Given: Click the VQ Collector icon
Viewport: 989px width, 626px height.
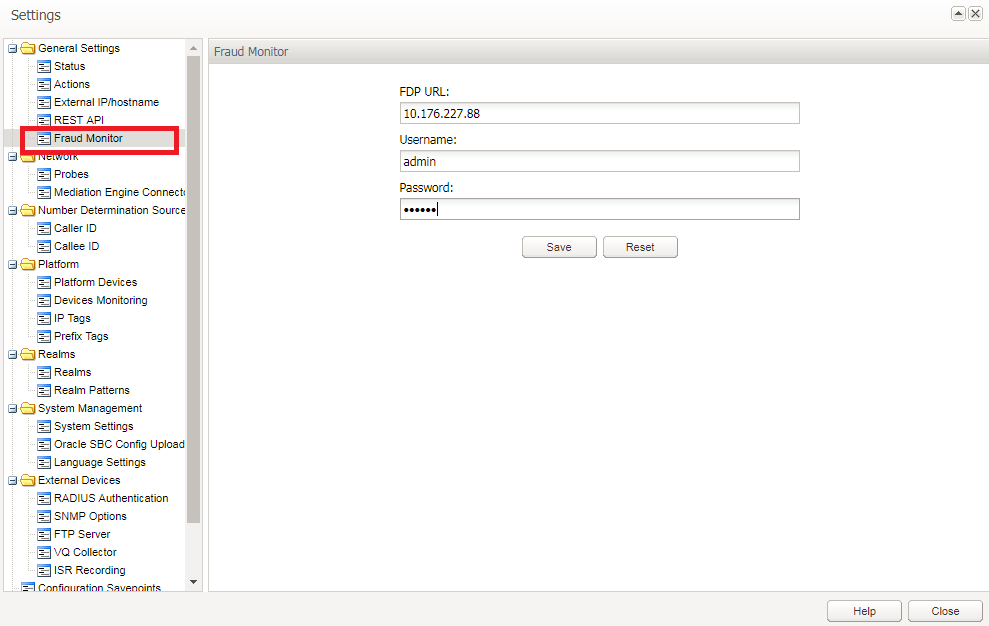Looking at the screenshot, I should pos(44,551).
